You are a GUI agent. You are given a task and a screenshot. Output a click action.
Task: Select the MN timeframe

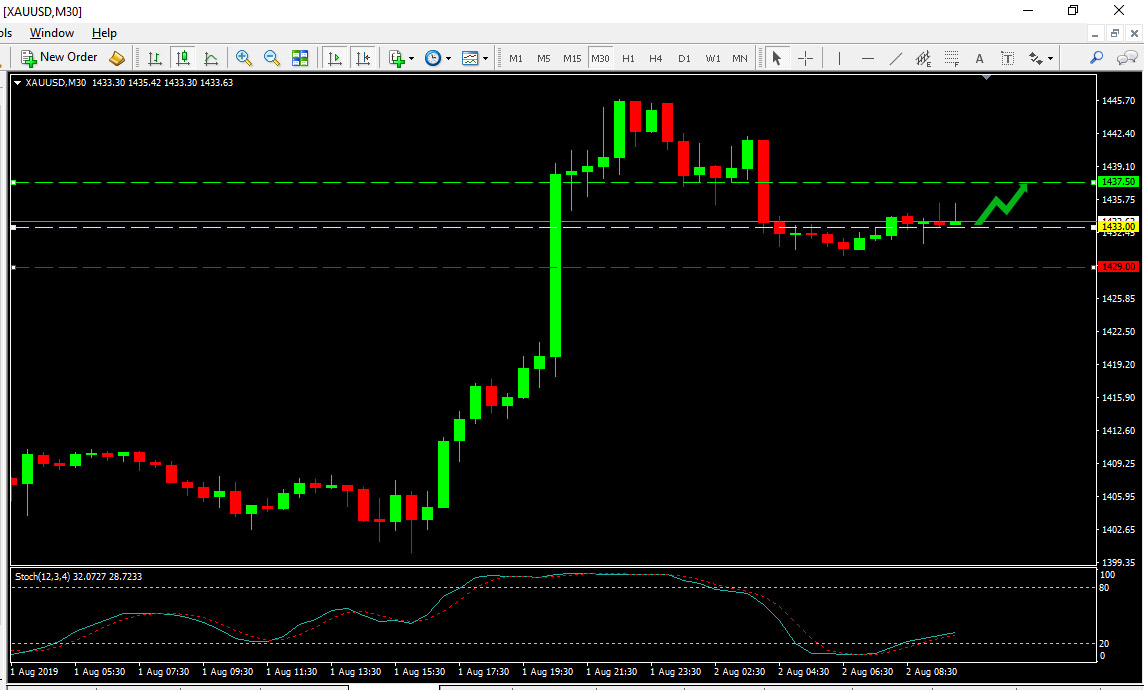tap(740, 58)
